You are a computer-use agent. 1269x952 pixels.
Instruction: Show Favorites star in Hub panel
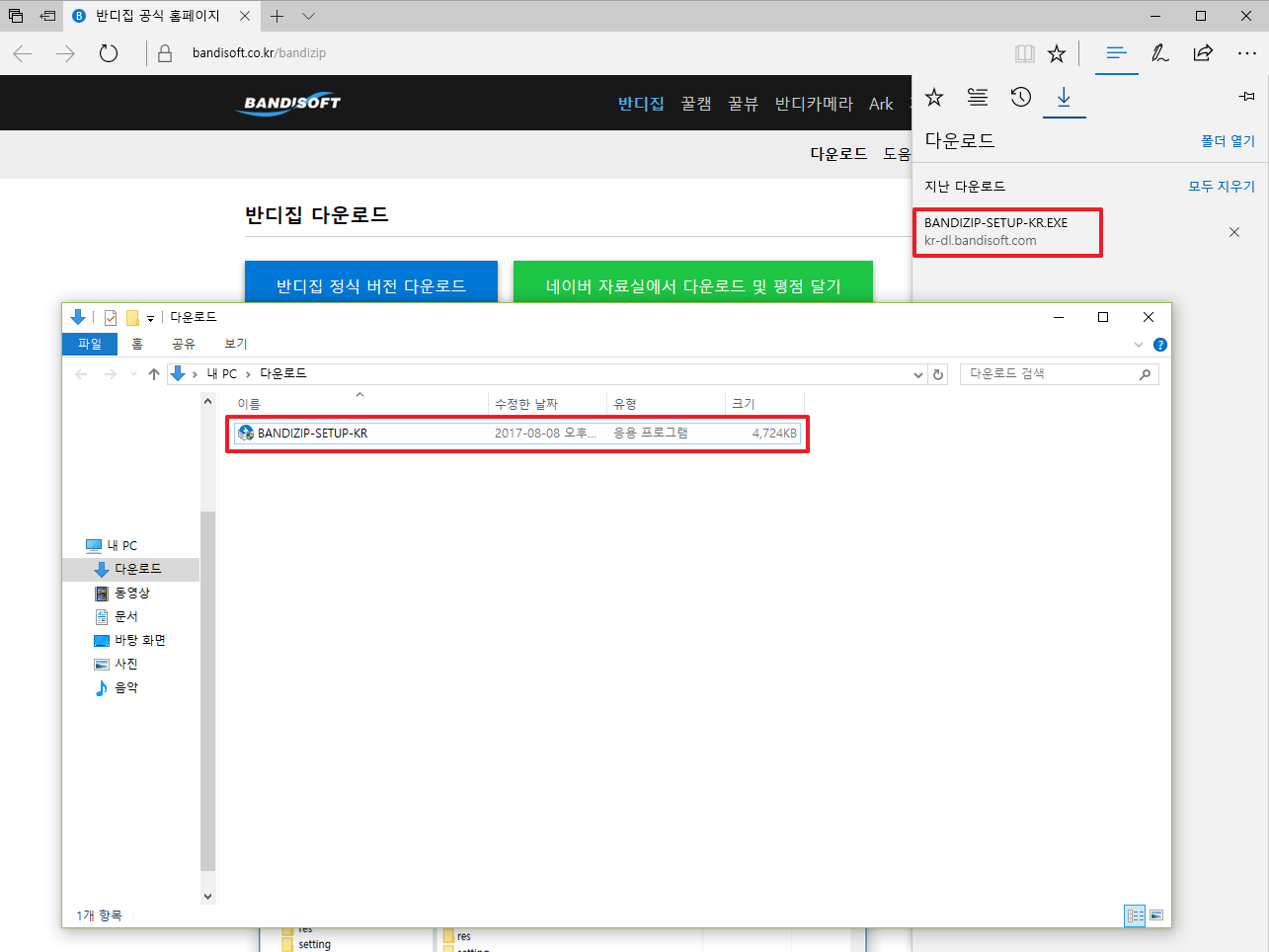point(934,97)
